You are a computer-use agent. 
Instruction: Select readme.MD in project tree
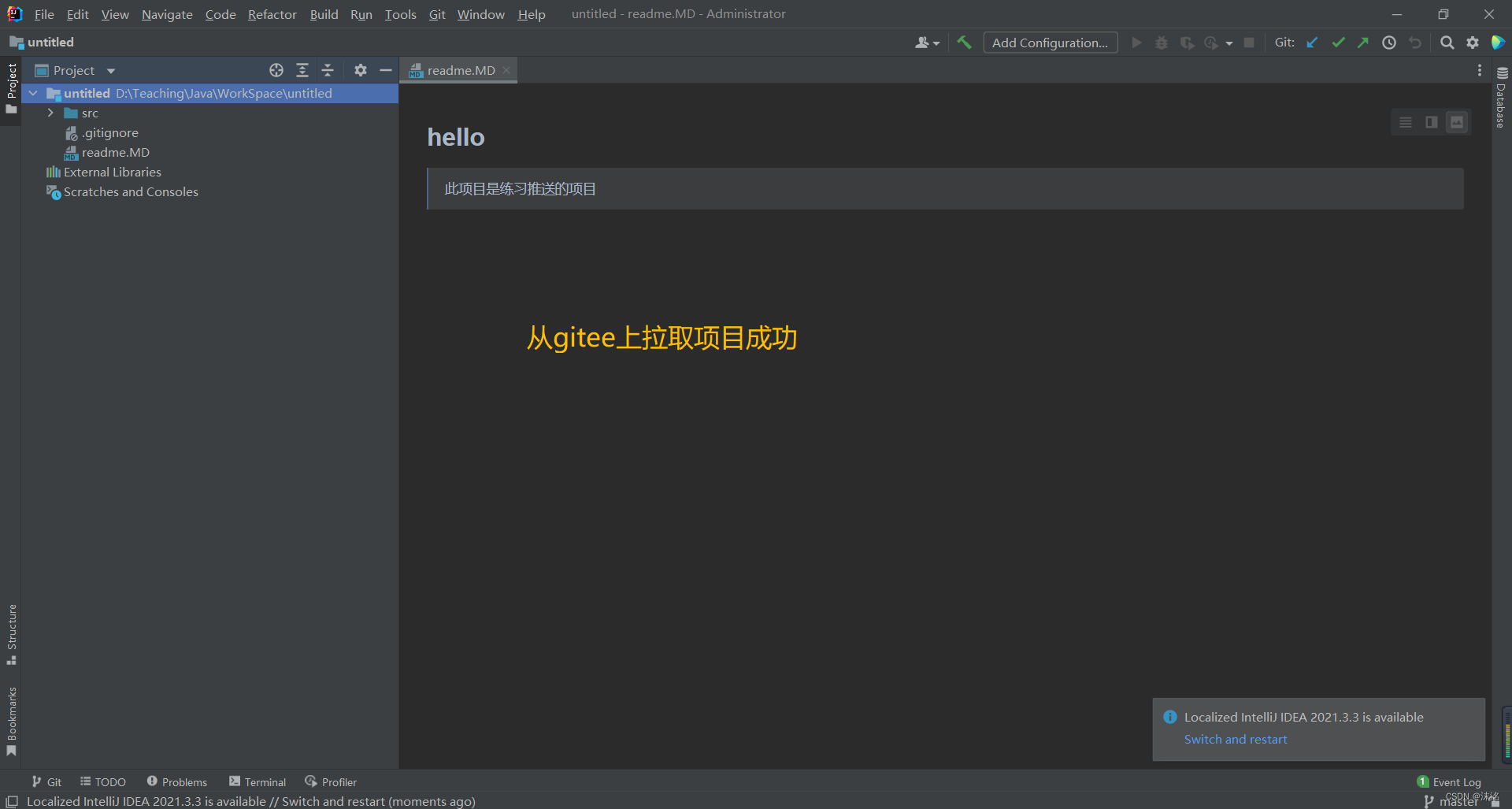[107, 152]
